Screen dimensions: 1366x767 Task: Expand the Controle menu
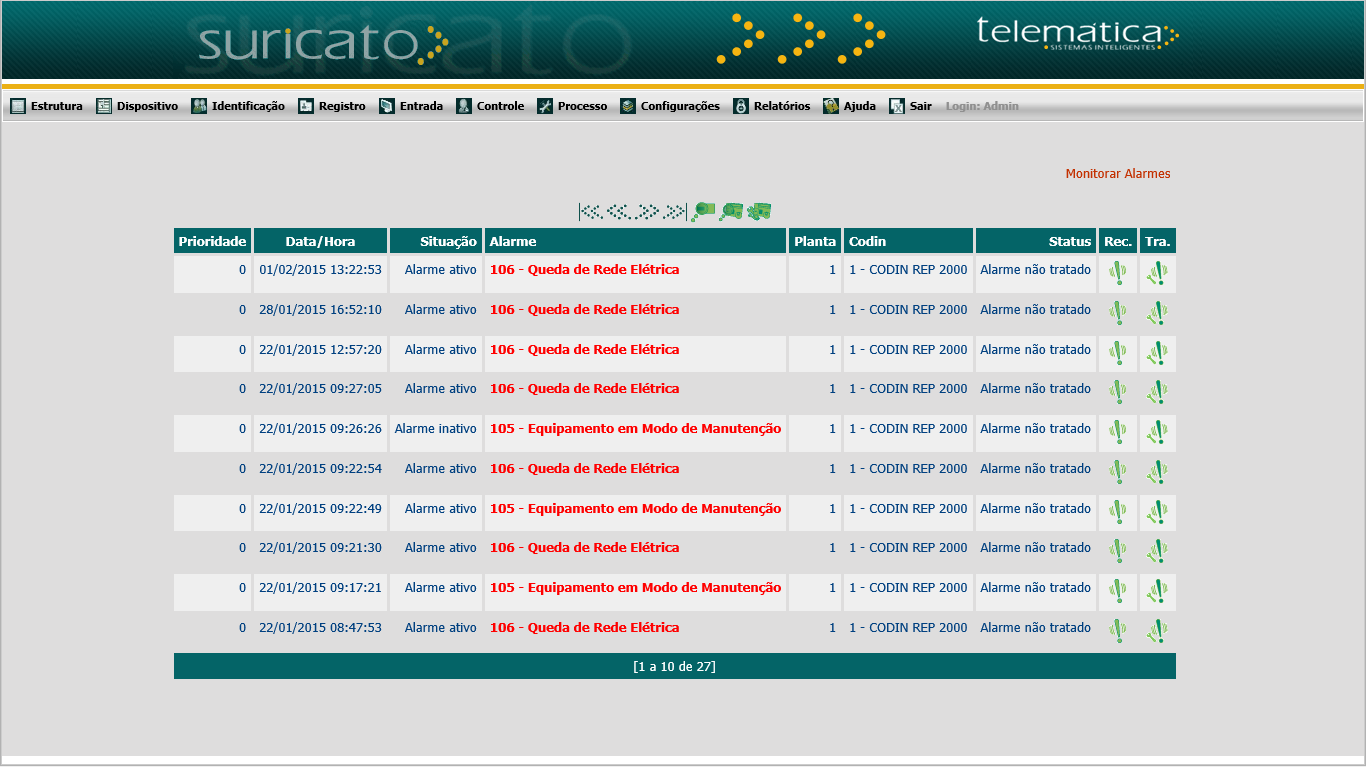[490, 106]
